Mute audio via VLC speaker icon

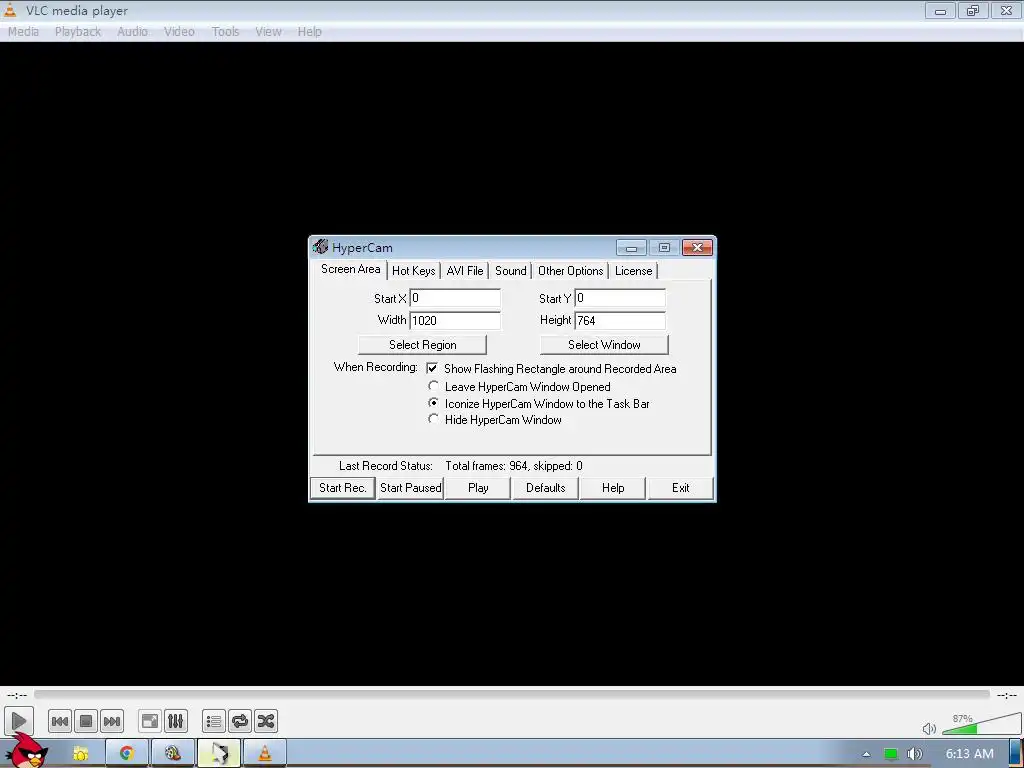(929, 728)
